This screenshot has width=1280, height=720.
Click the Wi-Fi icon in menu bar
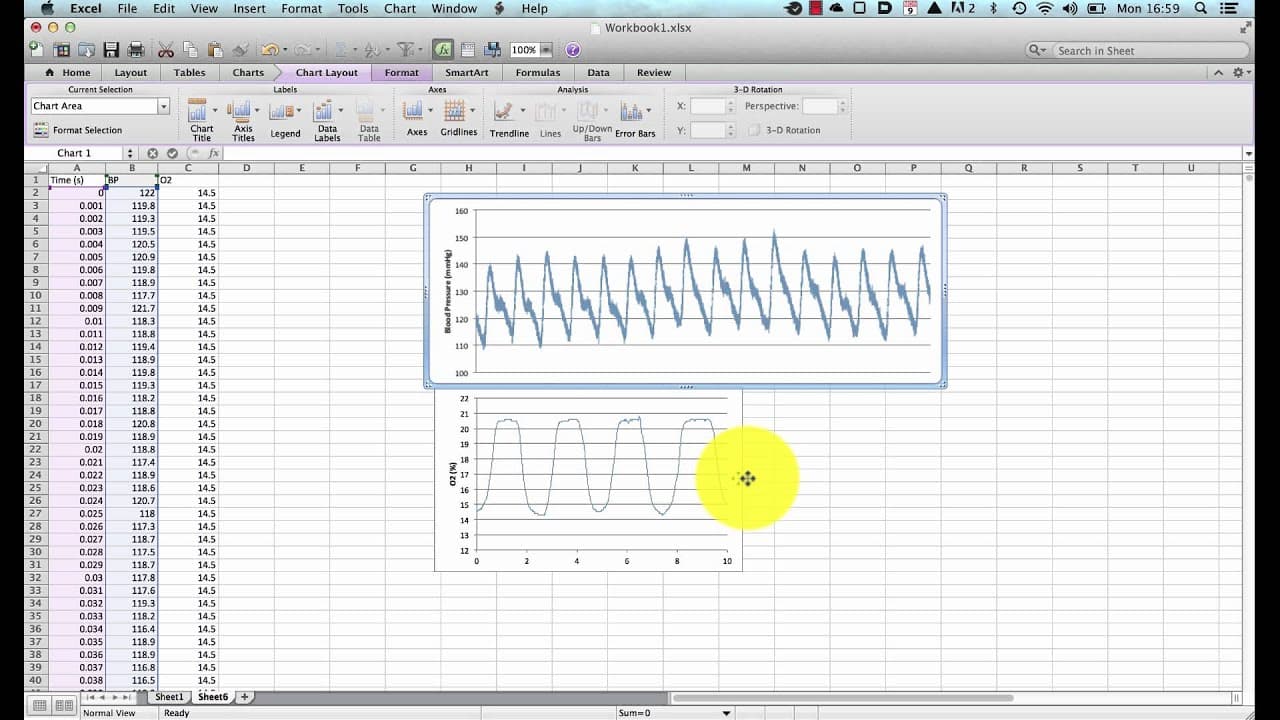click(1045, 8)
